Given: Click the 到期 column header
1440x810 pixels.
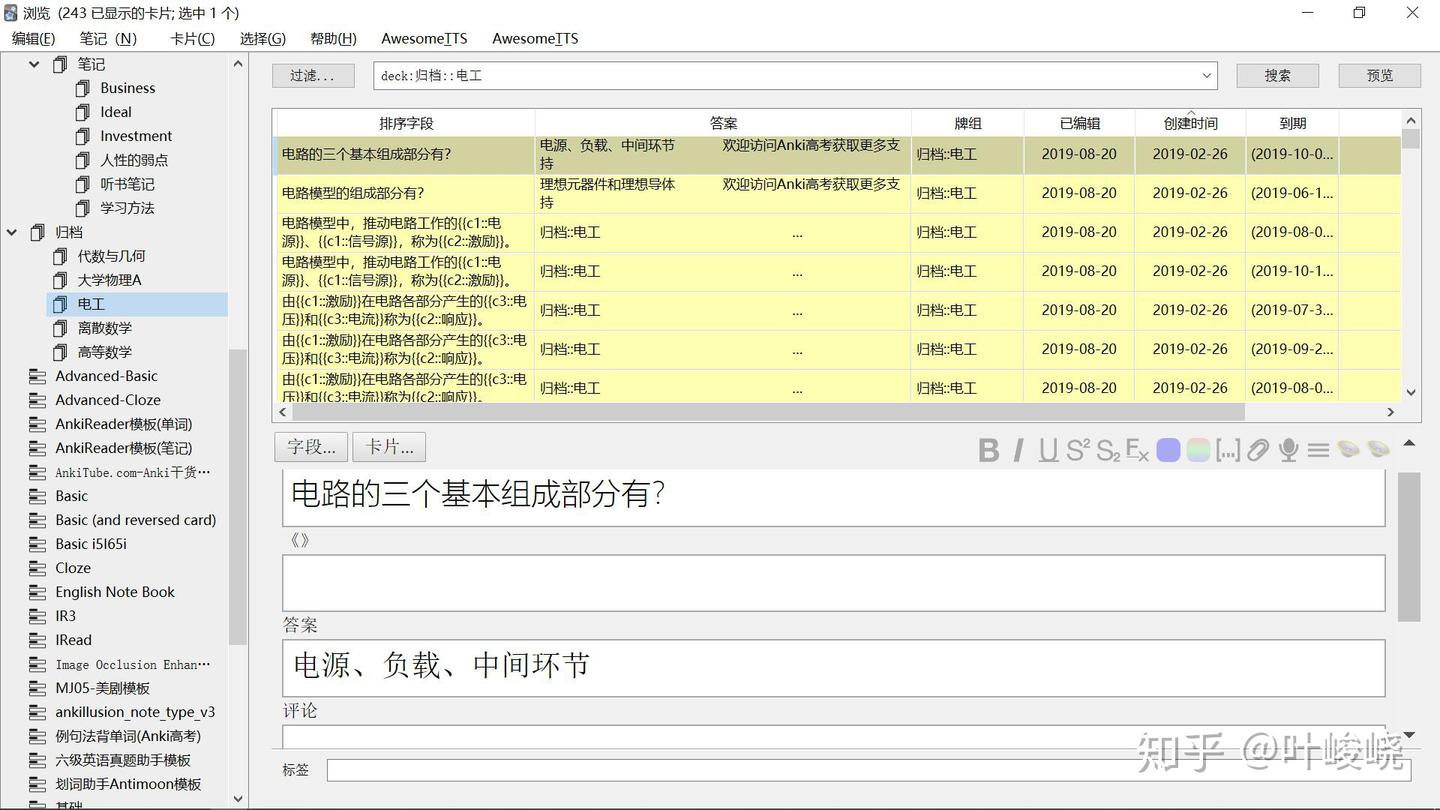Looking at the screenshot, I should pos(1293,123).
